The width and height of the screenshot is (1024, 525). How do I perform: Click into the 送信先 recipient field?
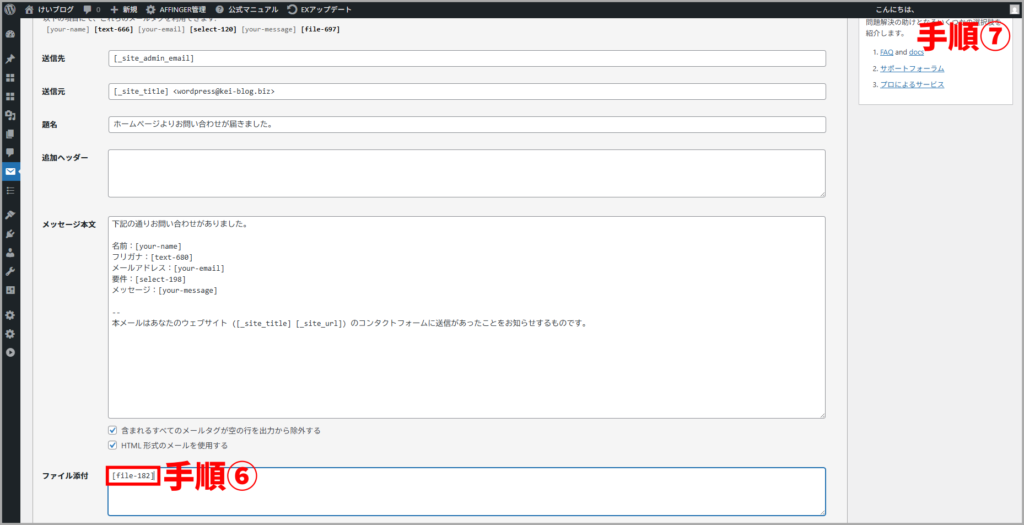(x=466, y=58)
